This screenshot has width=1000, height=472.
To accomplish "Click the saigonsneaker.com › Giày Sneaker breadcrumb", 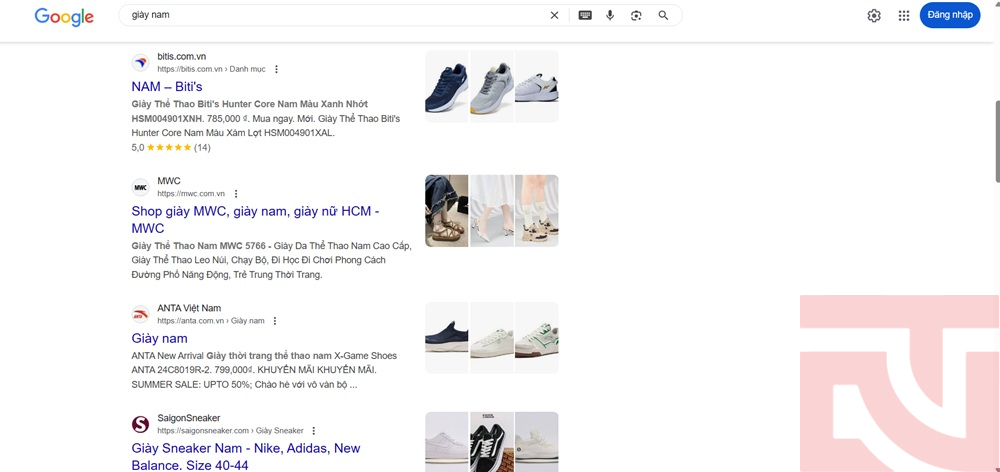I will (230, 431).
